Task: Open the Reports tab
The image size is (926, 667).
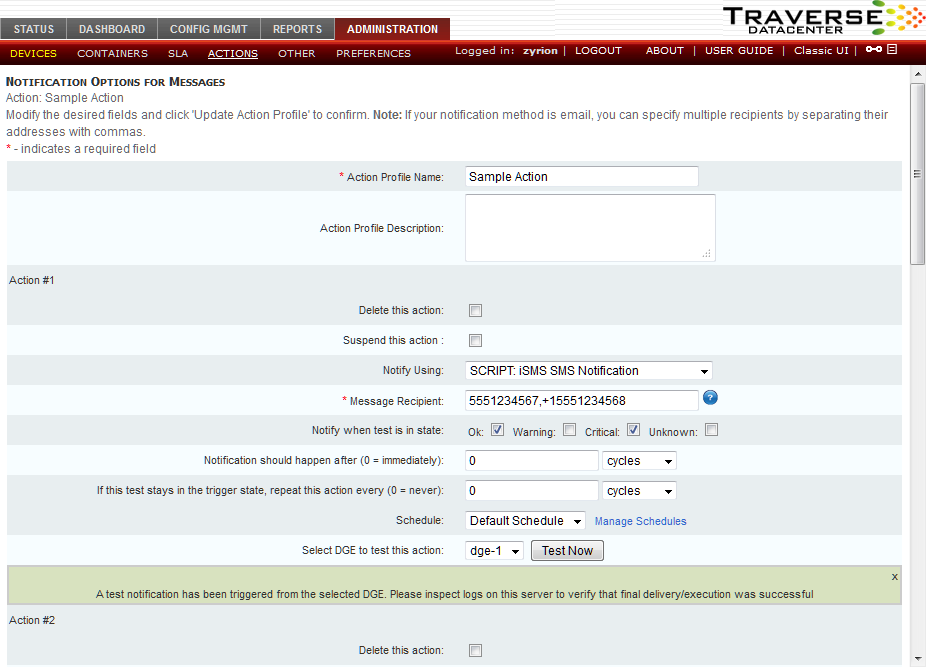Action: [297, 30]
